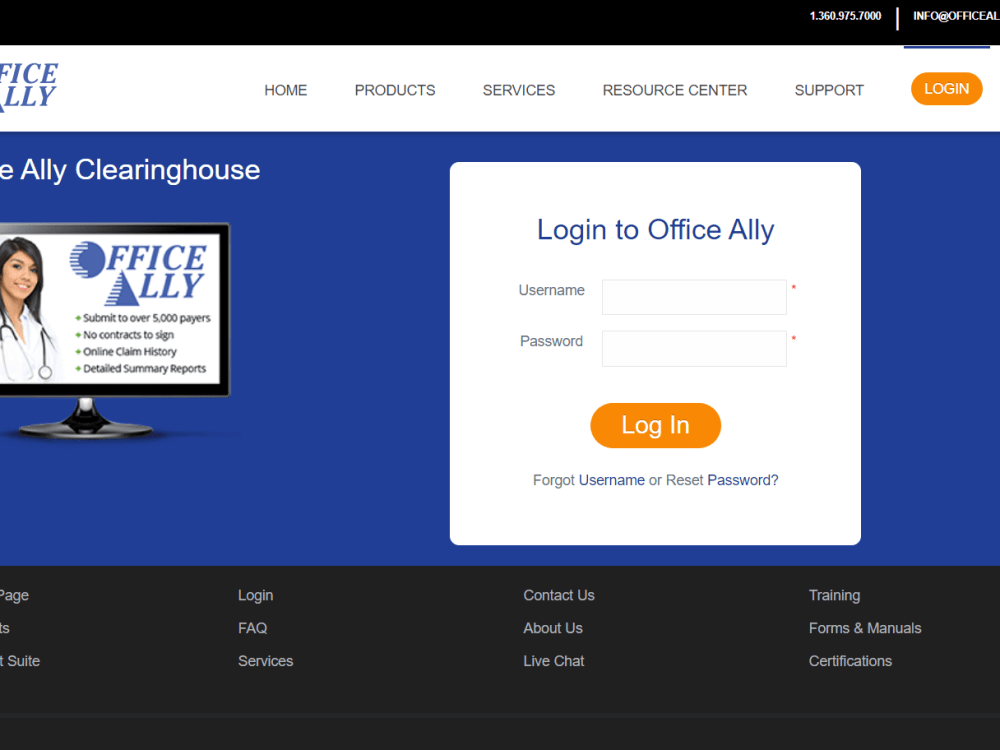Open the footer FAQ link

click(253, 628)
